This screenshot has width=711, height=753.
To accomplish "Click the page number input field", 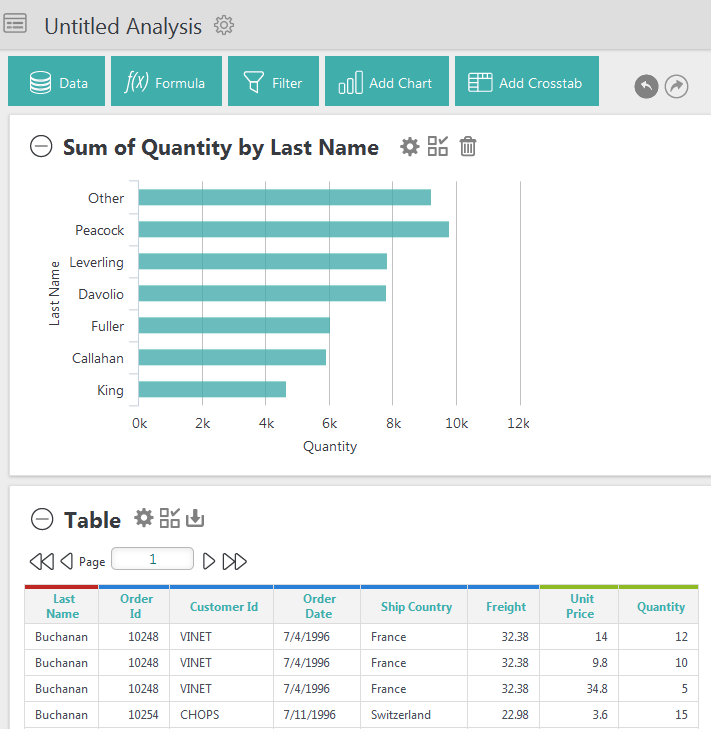I will (x=153, y=559).
